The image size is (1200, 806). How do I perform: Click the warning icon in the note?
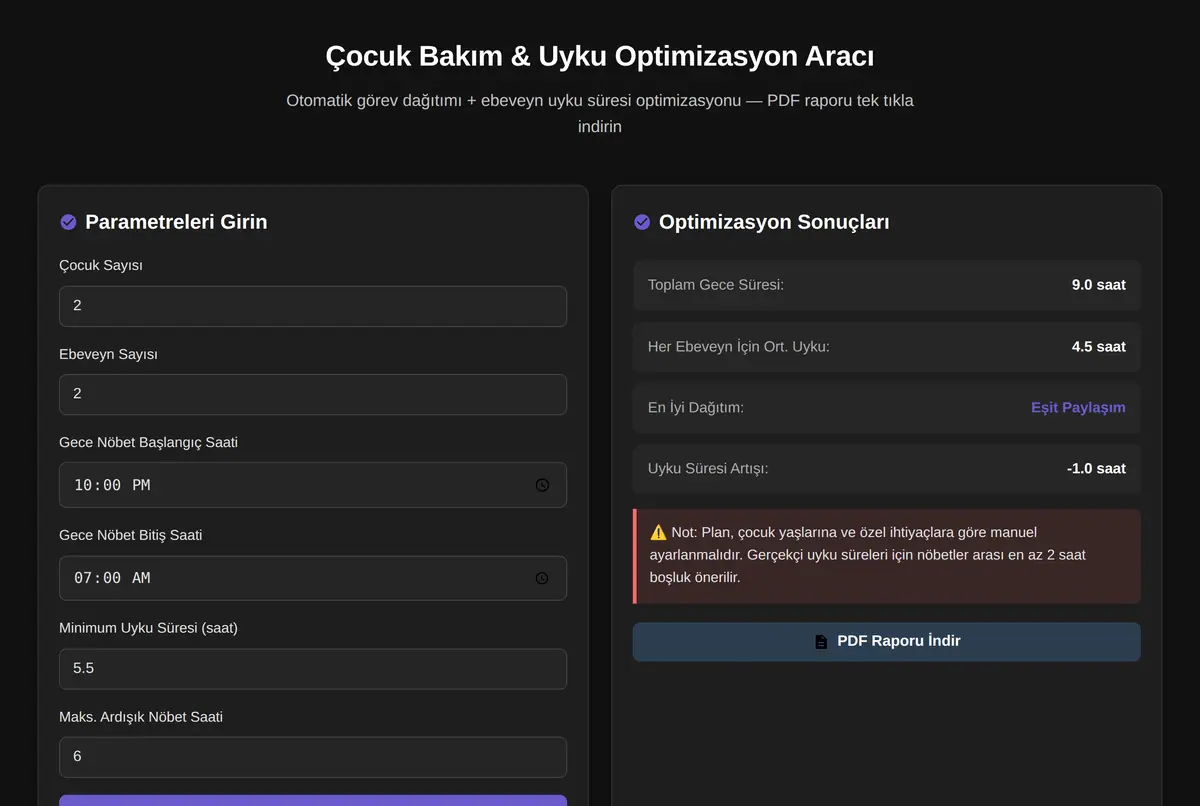coord(658,533)
